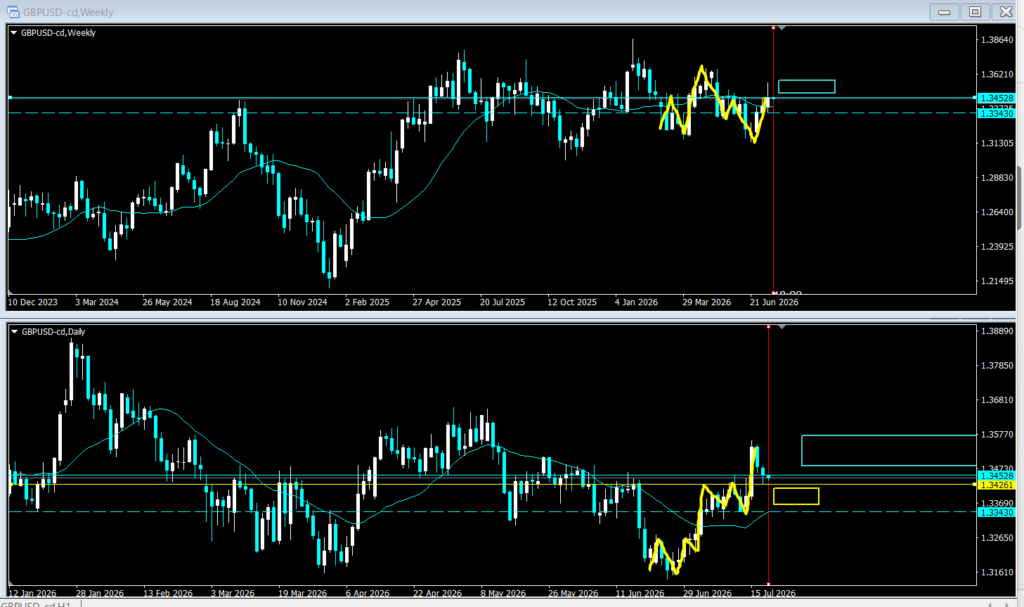The image size is (1024, 607).
Task: Click the 1.38890 level on Daily price scale
Action: tap(997, 331)
